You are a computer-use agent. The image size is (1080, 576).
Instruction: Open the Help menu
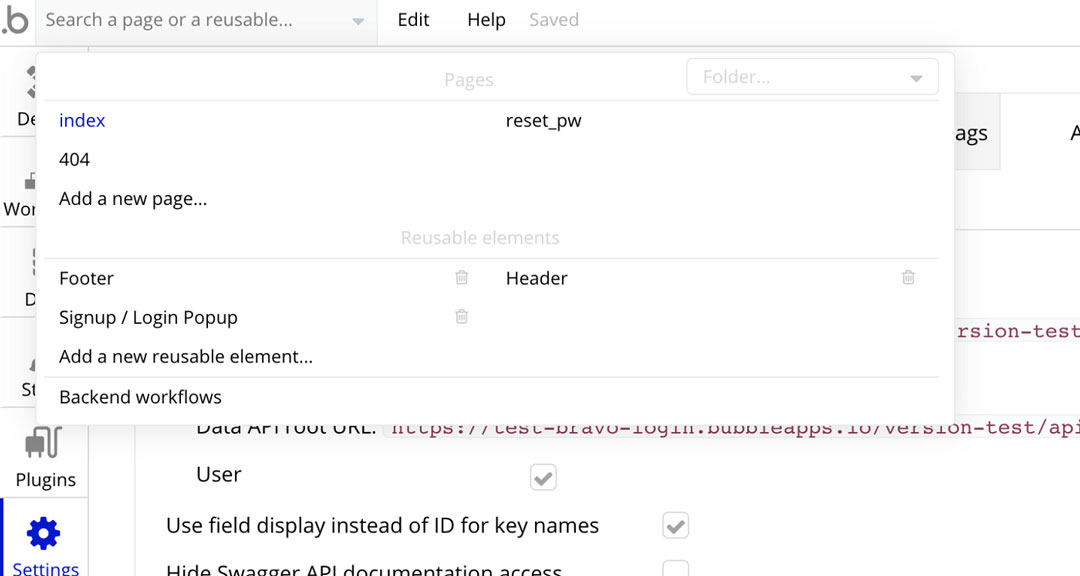pos(486,20)
